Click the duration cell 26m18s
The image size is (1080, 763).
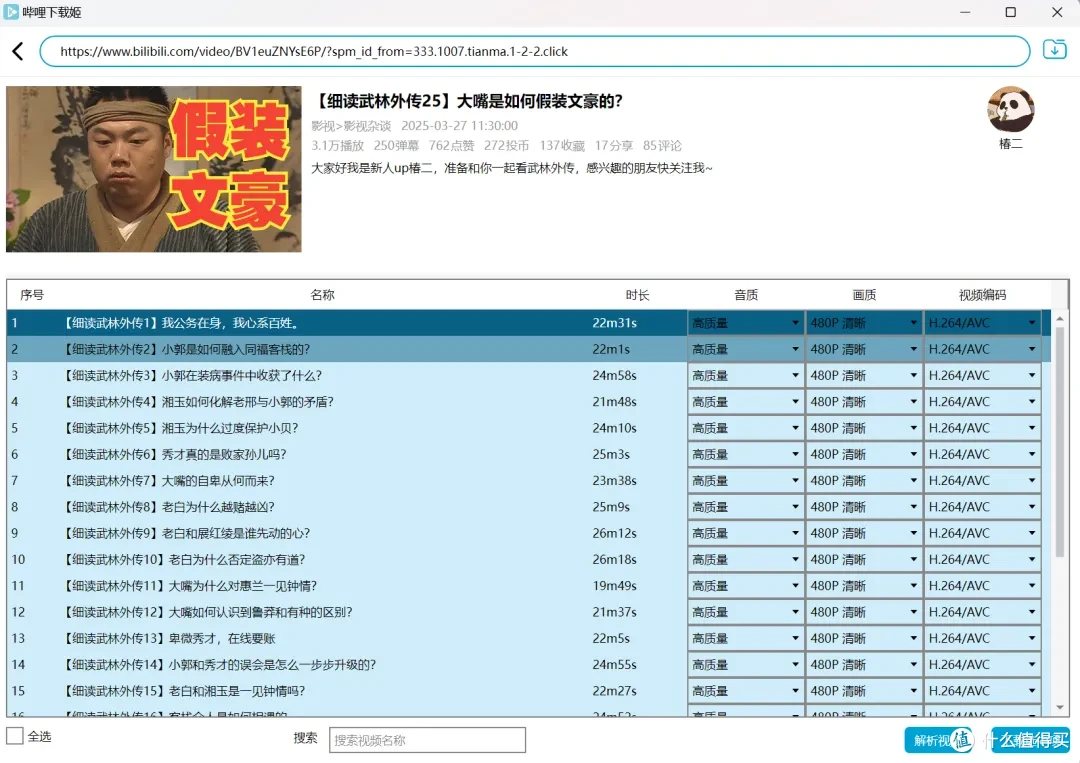coord(614,560)
